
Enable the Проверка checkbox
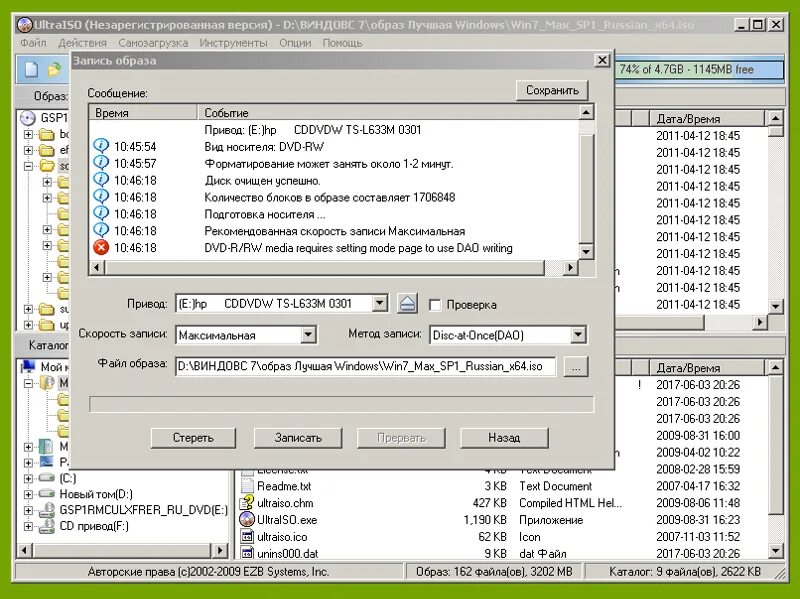[435, 305]
